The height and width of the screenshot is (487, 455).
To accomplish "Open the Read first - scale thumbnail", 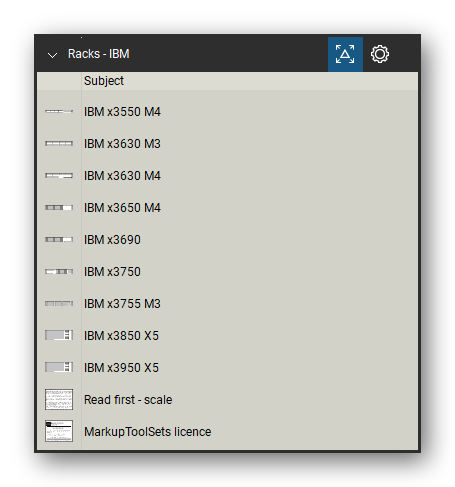I will pyautogui.click(x=59, y=399).
